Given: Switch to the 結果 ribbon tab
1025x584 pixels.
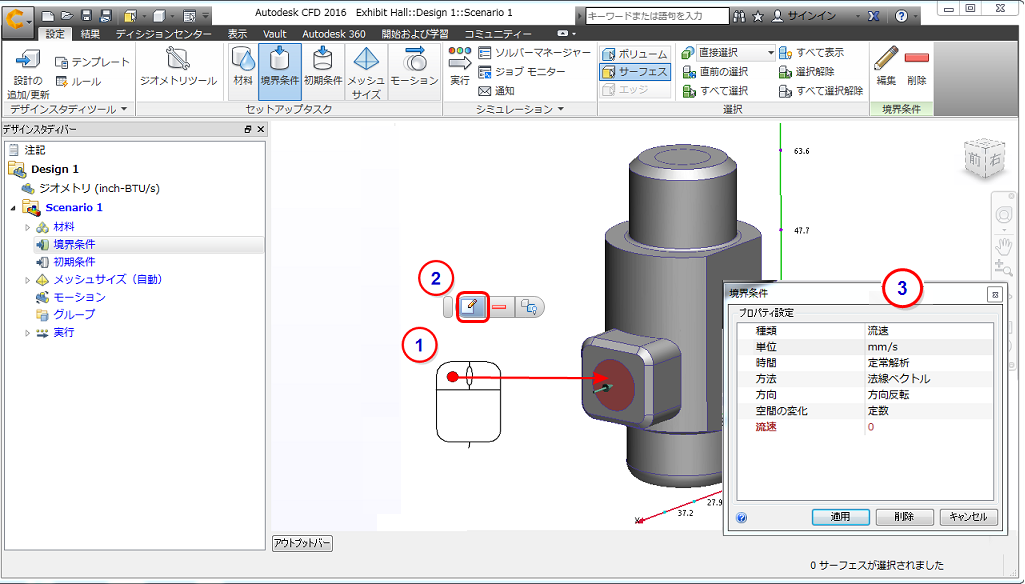Looking at the screenshot, I should point(90,34).
